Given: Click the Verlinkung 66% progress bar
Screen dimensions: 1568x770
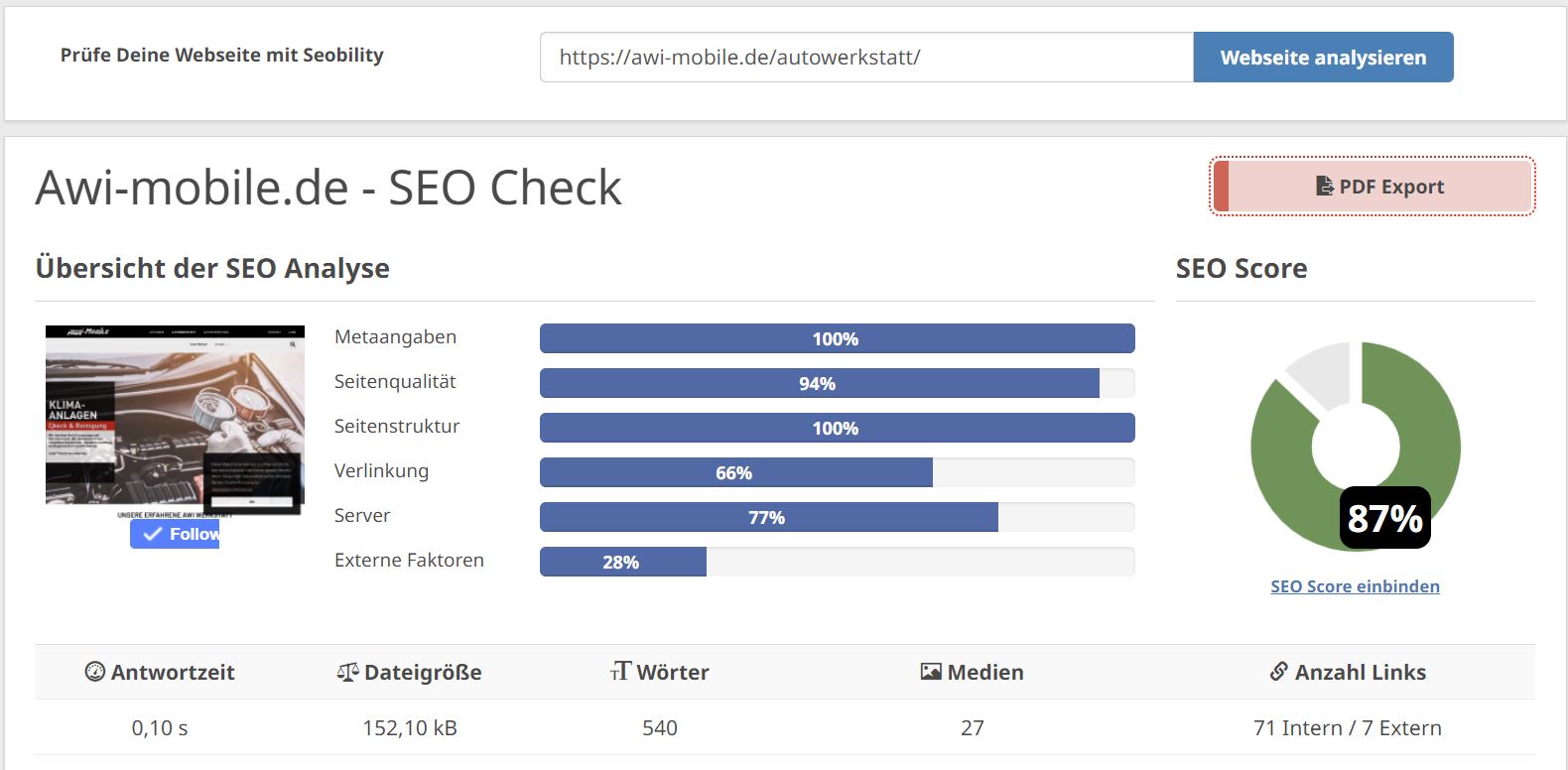Looking at the screenshot, I should tap(837, 472).
